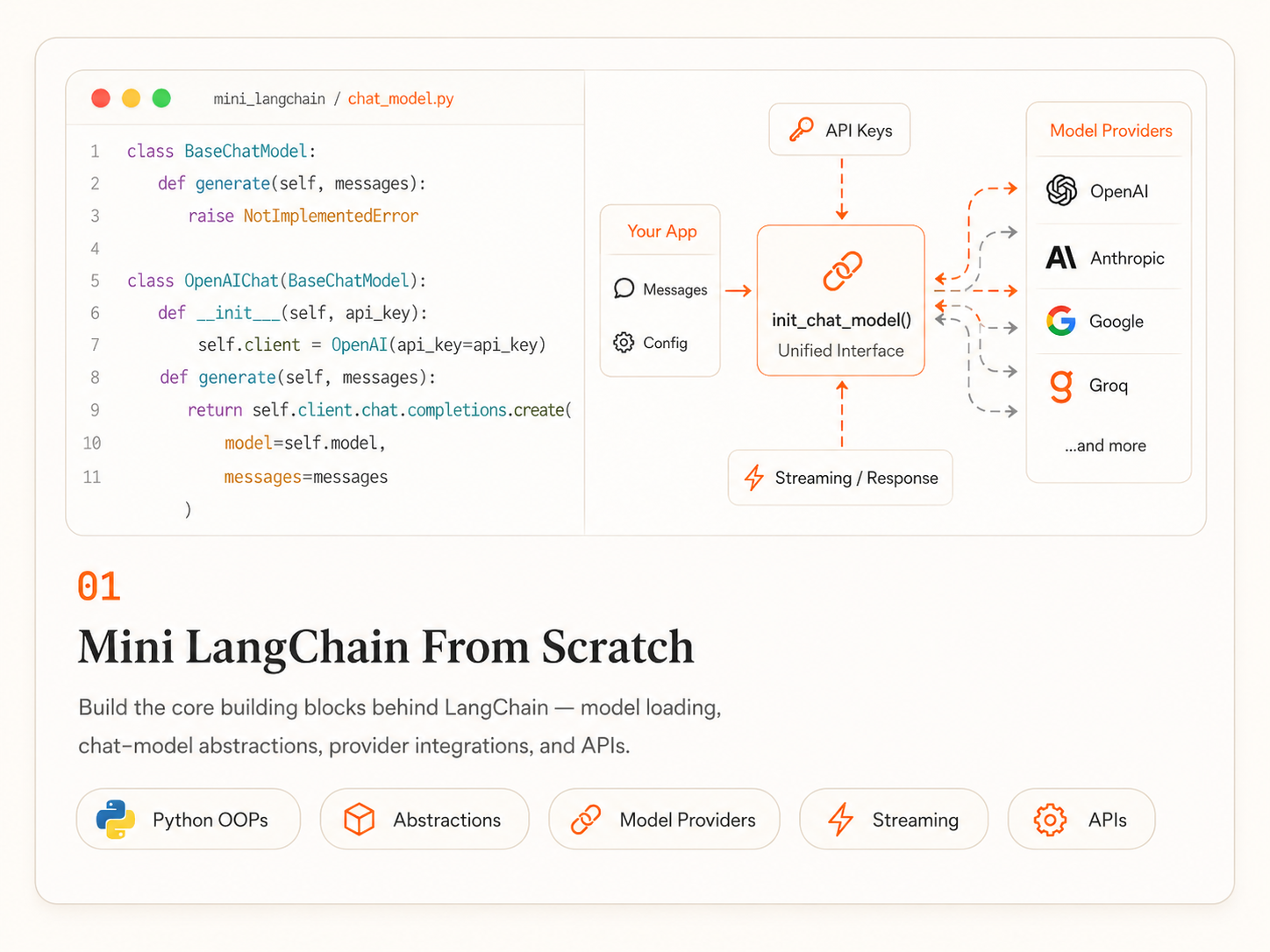Image resolution: width=1270 pixels, height=952 pixels.
Task: Click the Streaming / Response box
Action: [840, 478]
